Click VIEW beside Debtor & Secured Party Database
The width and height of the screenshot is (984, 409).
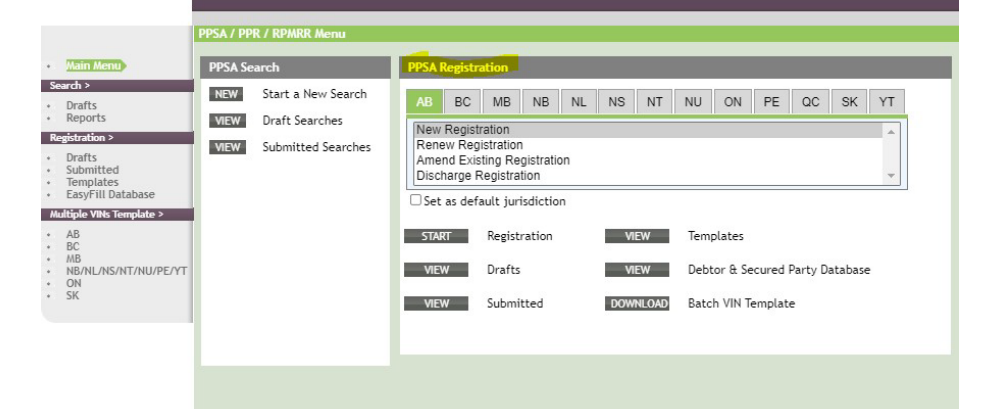click(x=637, y=270)
